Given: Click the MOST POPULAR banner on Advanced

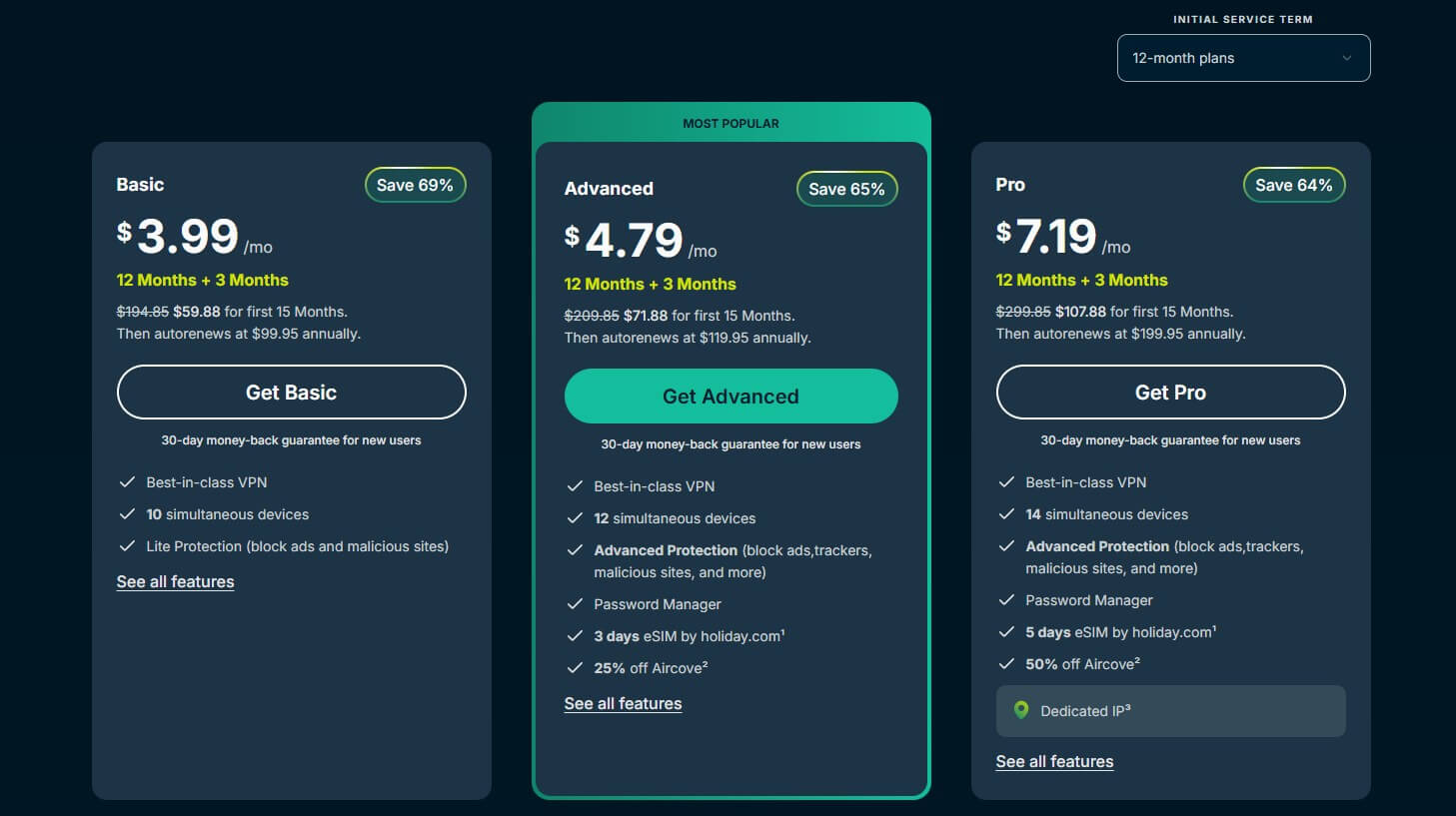Looking at the screenshot, I should 730,122.
